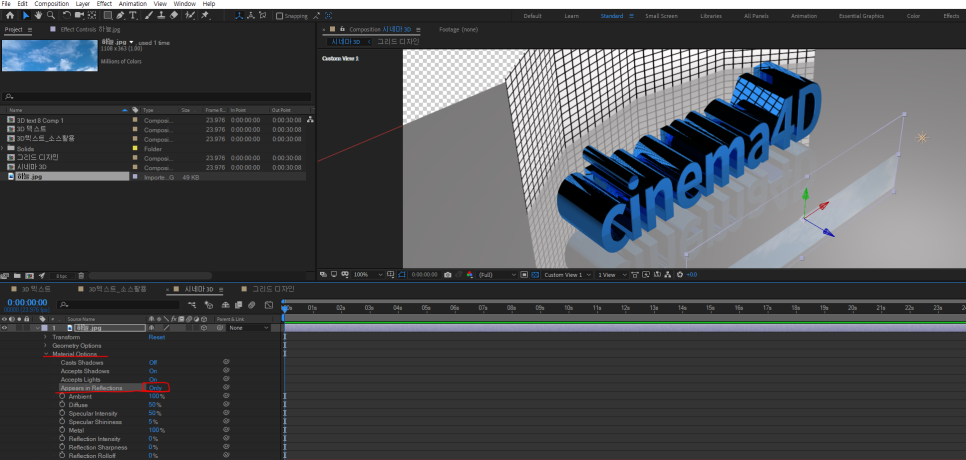Toggle Ambient stopwatch keyframing
966x460 pixels.
(x=62, y=397)
